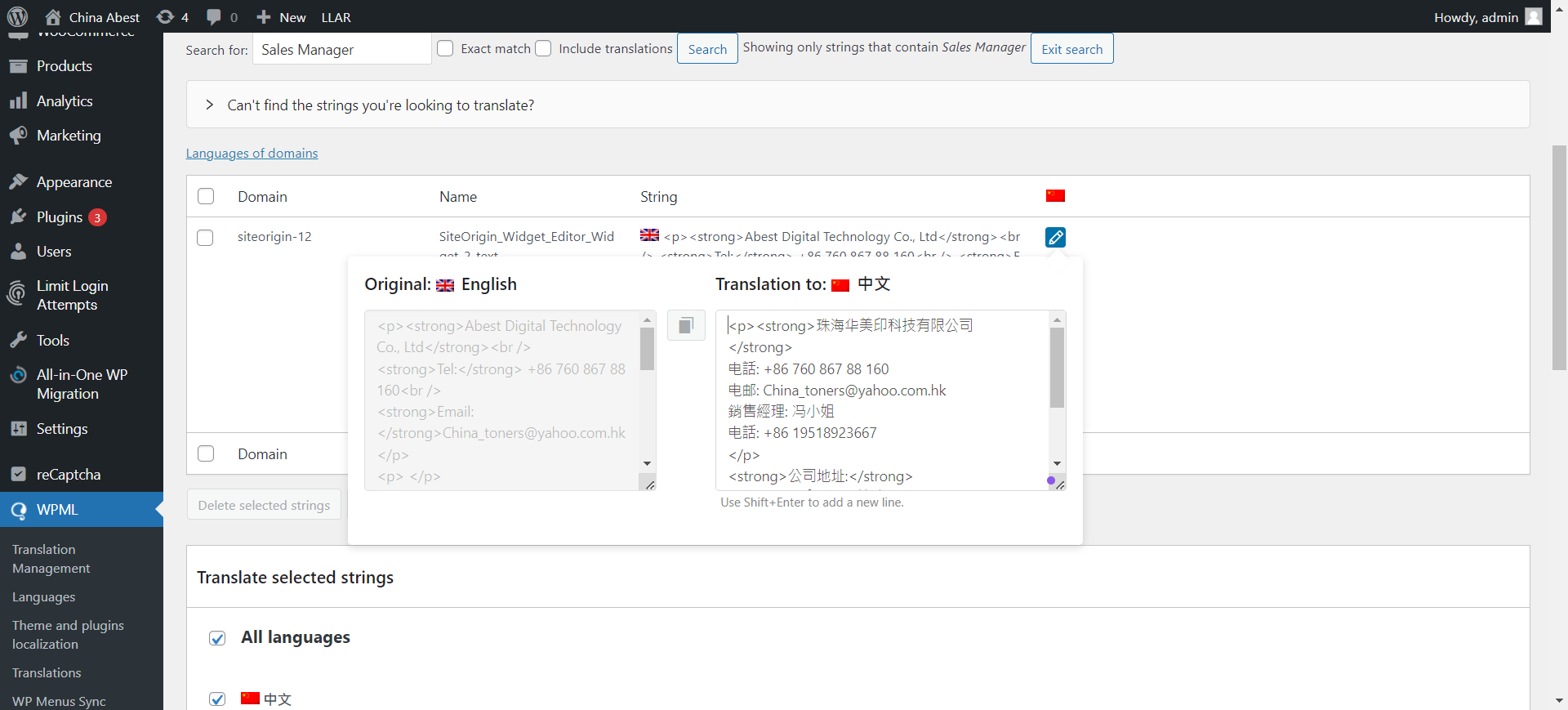Open Translations submenu item
This screenshot has height=710, width=1568.
[47, 673]
